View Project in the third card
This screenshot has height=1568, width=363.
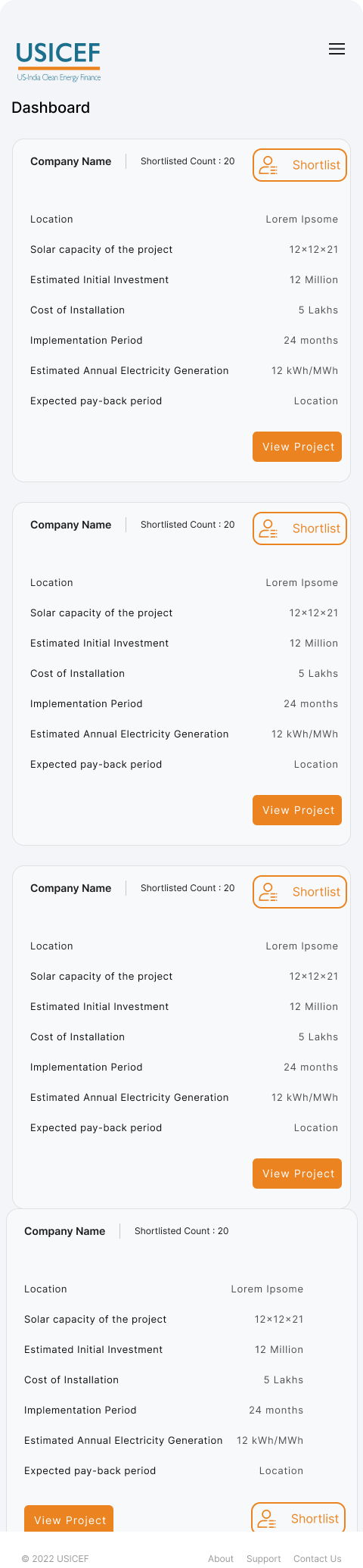pyautogui.click(x=297, y=1174)
